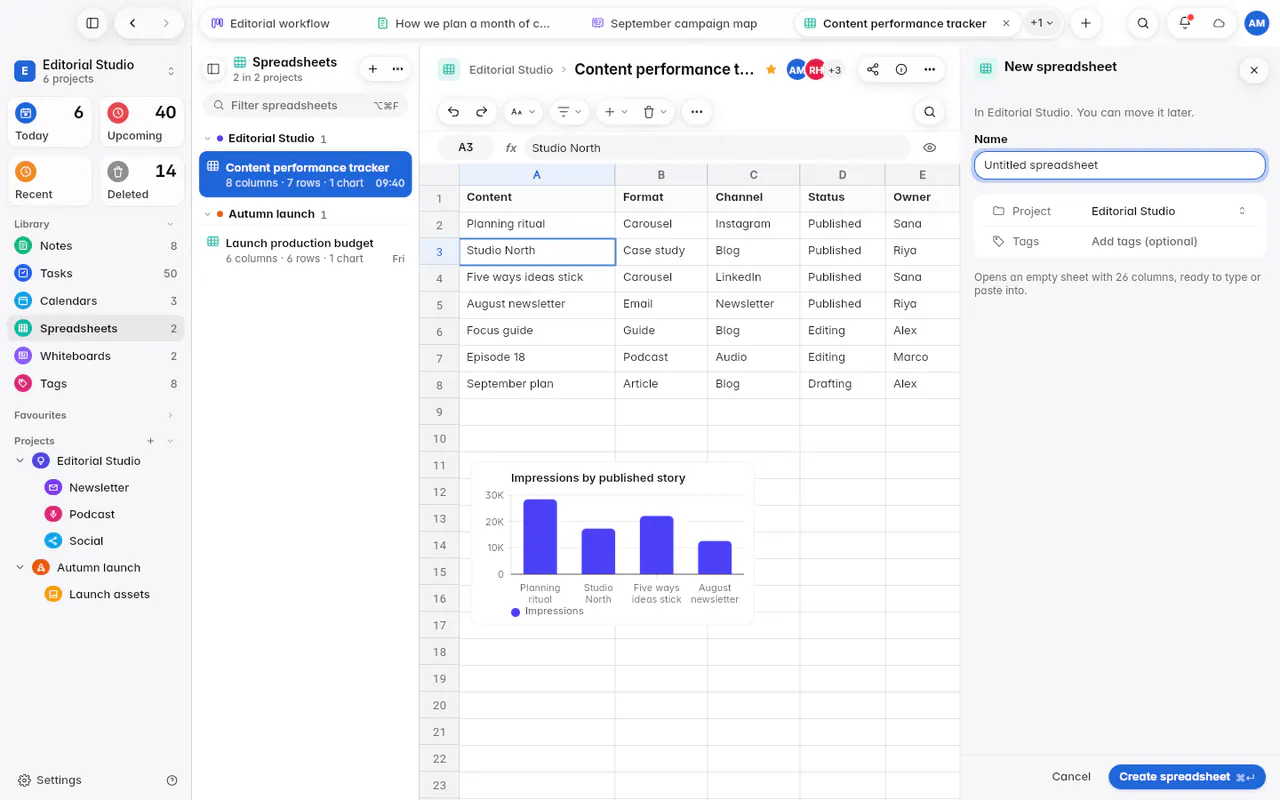This screenshot has height=800, width=1280.
Task: Open the Upcoming 40 card
Action: click(142, 123)
